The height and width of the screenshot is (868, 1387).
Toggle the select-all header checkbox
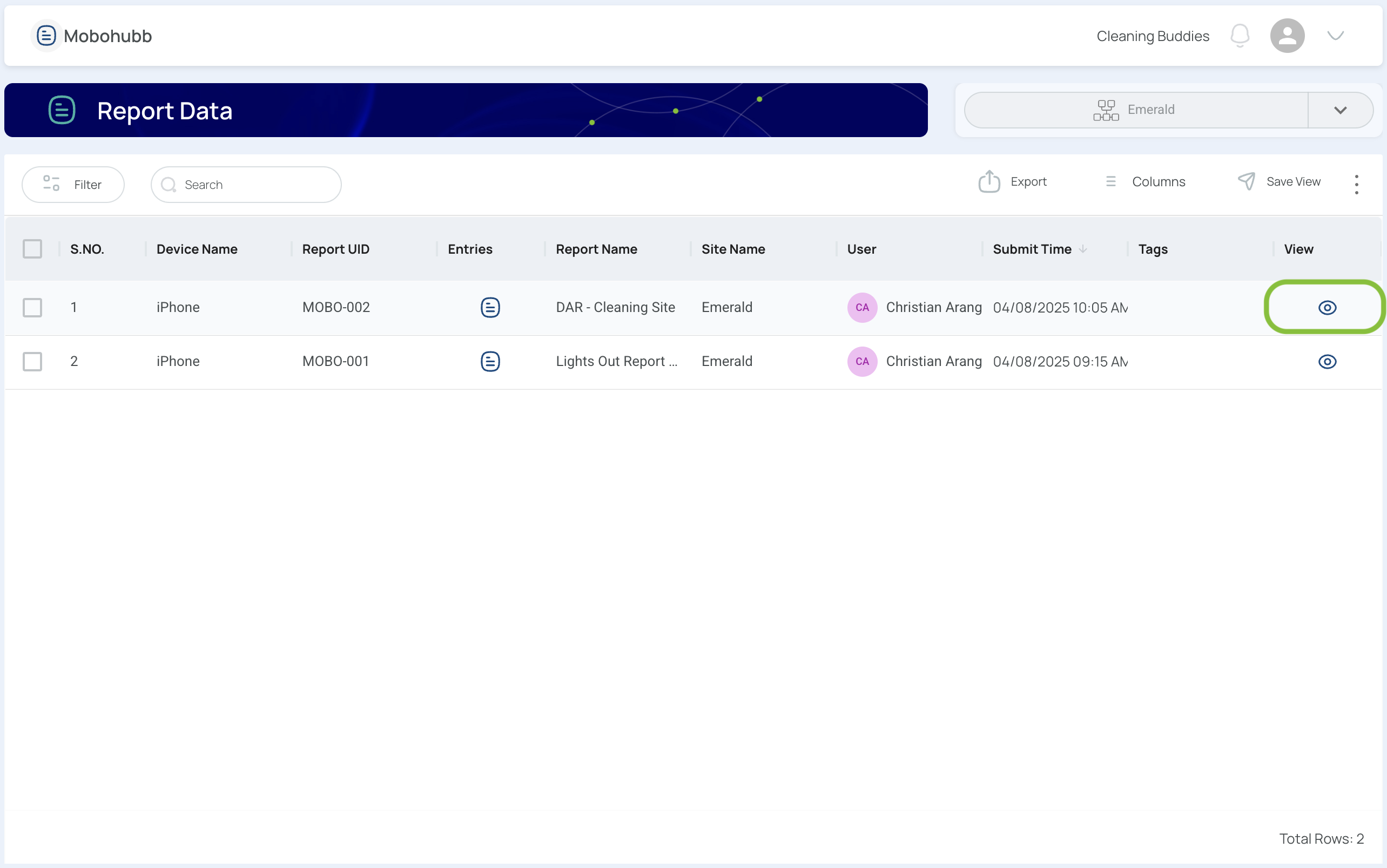pos(32,249)
